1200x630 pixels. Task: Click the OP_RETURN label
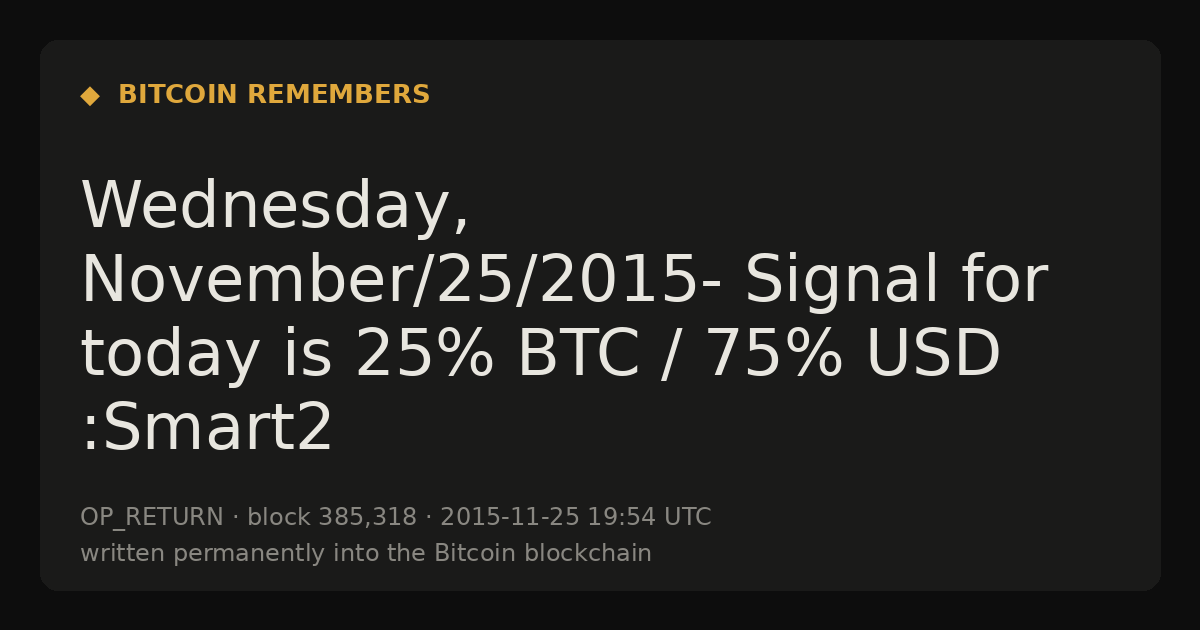pos(152,518)
